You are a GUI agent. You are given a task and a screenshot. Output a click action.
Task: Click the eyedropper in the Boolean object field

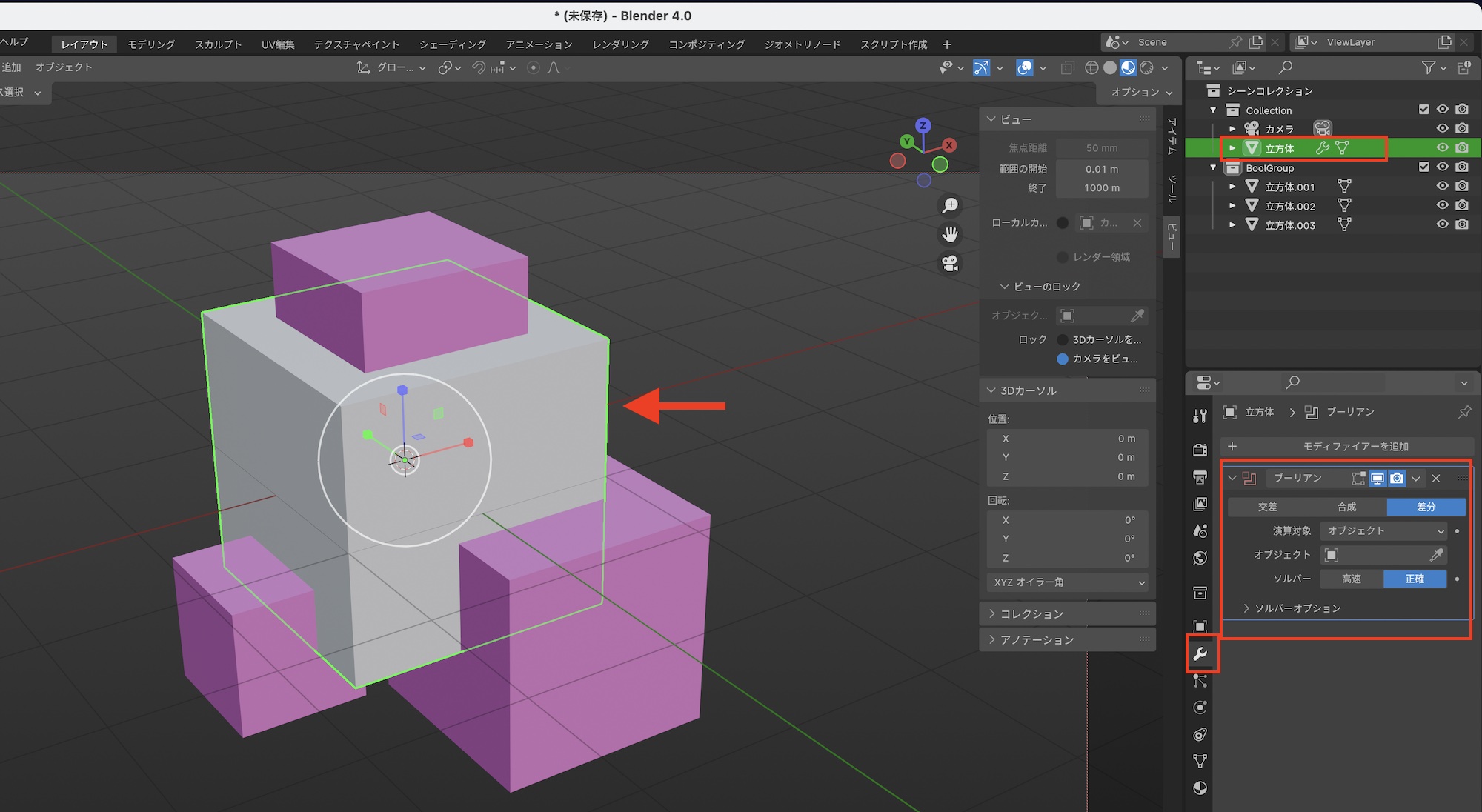[x=1435, y=555]
